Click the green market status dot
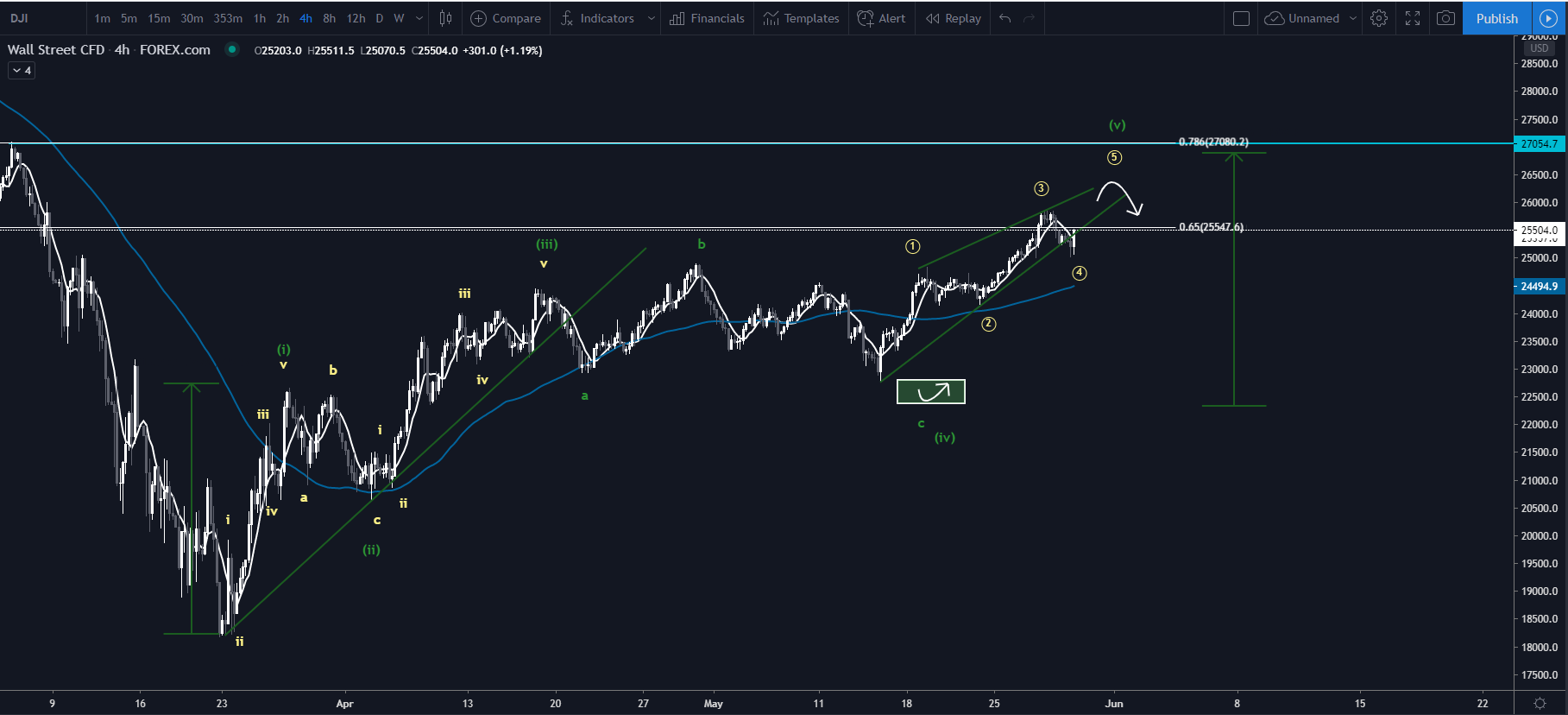 click(x=231, y=50)
